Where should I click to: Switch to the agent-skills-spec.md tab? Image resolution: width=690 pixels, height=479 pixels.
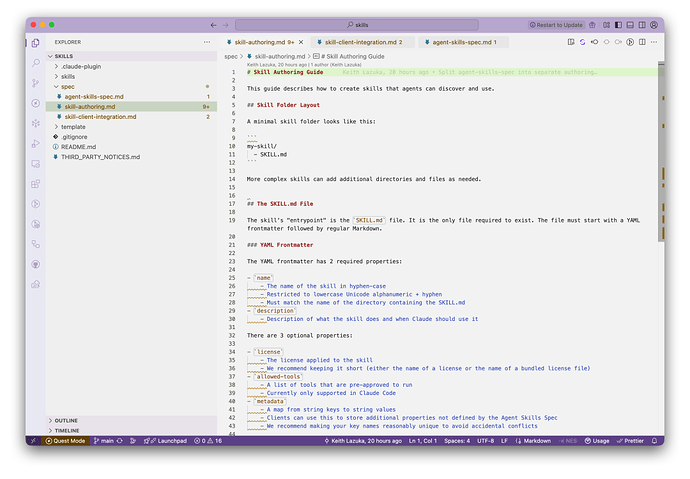click(x=461, y=42)
